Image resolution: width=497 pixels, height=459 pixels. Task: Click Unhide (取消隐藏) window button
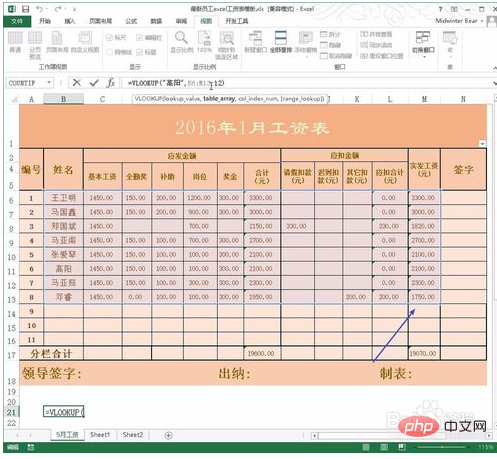336,56
